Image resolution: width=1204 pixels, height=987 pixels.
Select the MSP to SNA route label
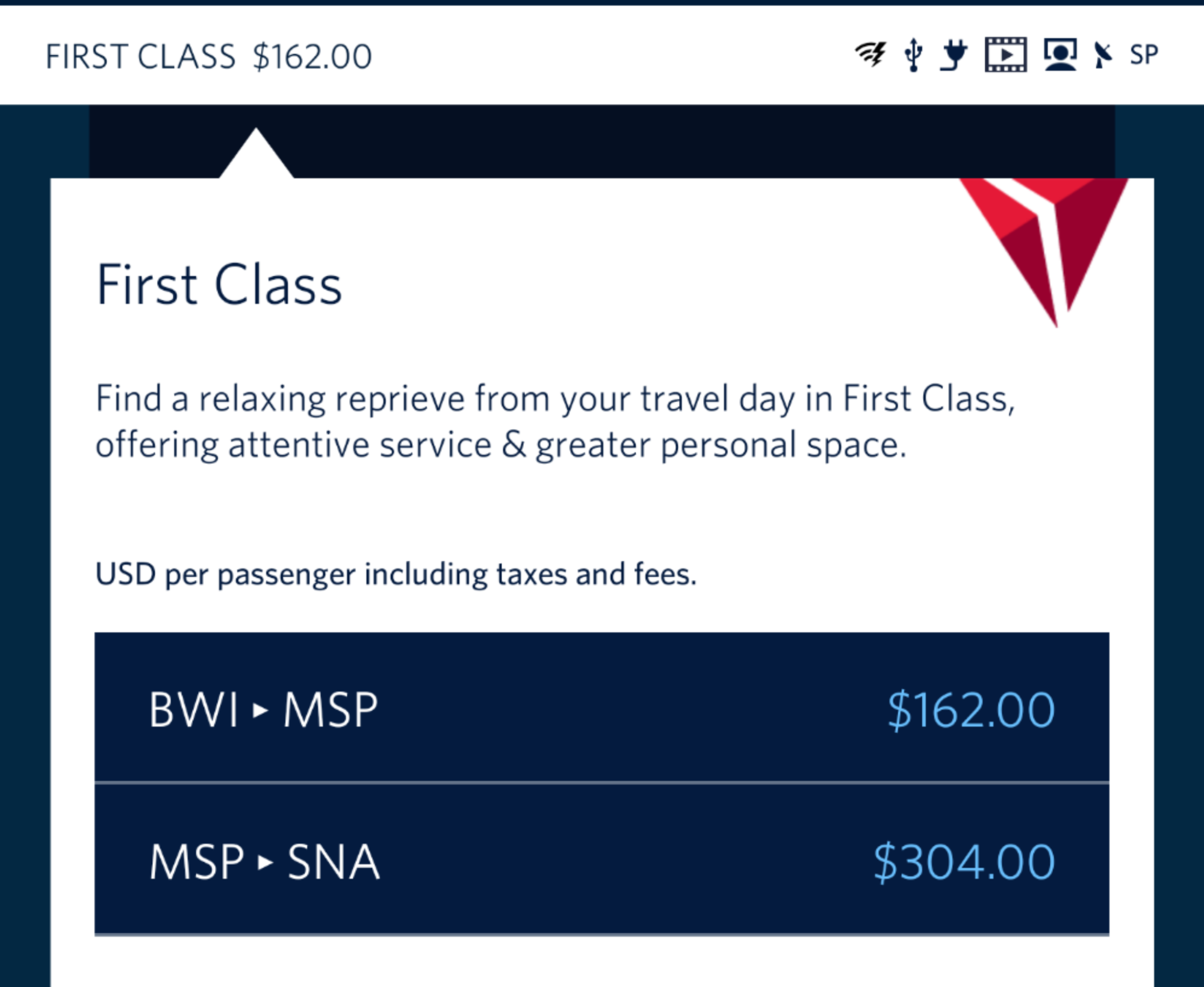265,862
